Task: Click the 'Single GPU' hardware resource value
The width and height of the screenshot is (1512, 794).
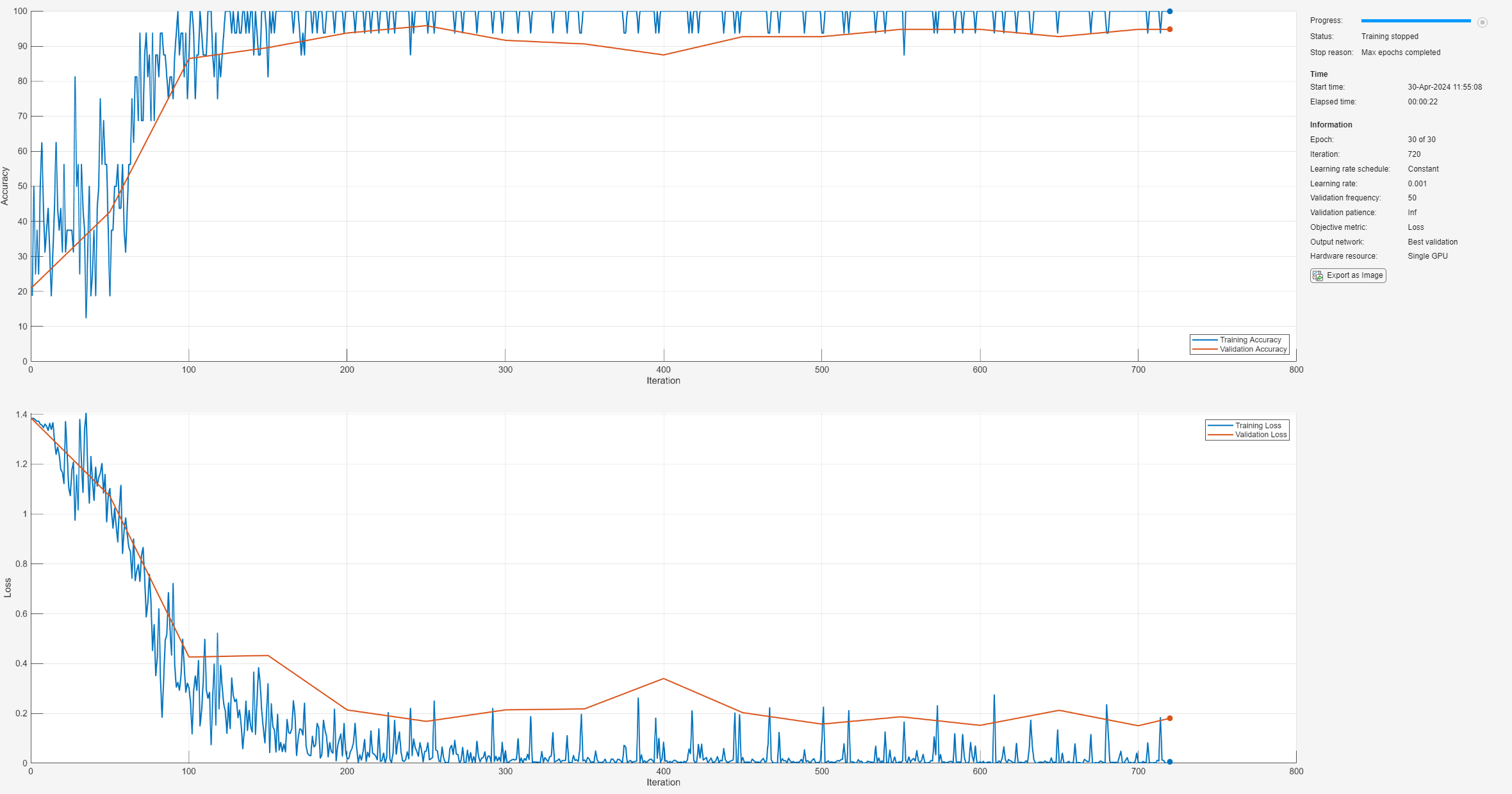Action: (1427, 256)
